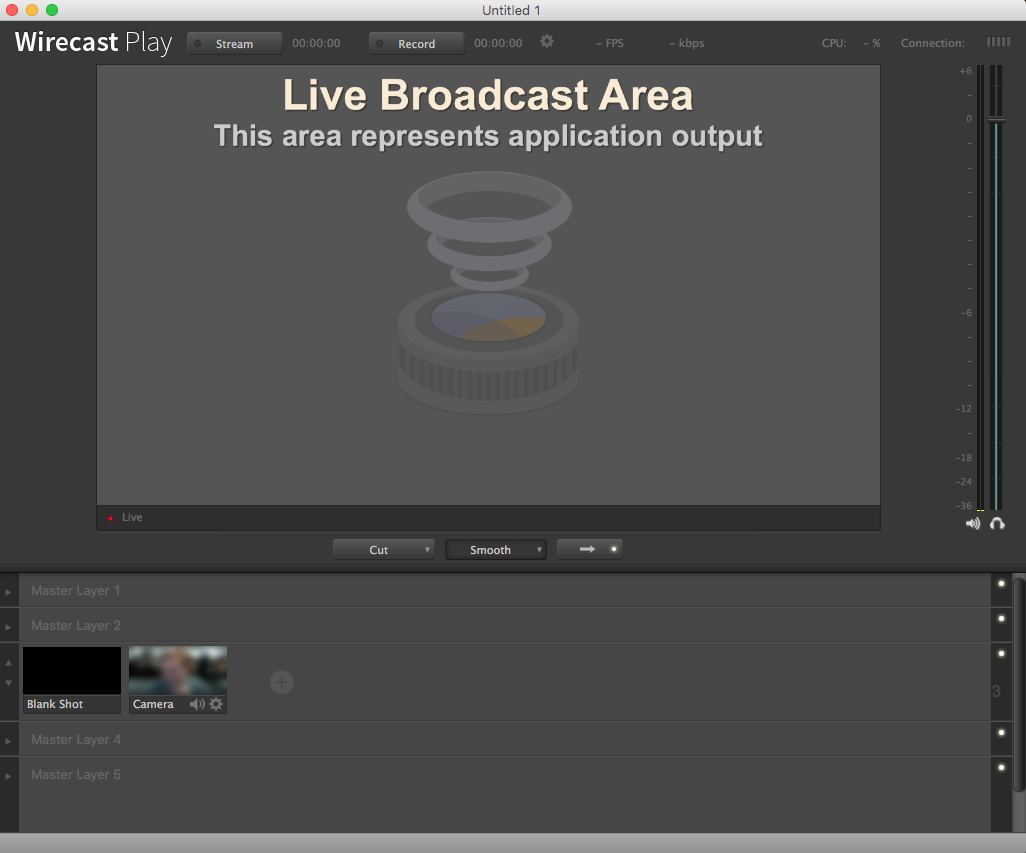Start recording with the Record button
Viewport: 1026px width, 853px height.
pyautogui.click(x=417, y=43)
